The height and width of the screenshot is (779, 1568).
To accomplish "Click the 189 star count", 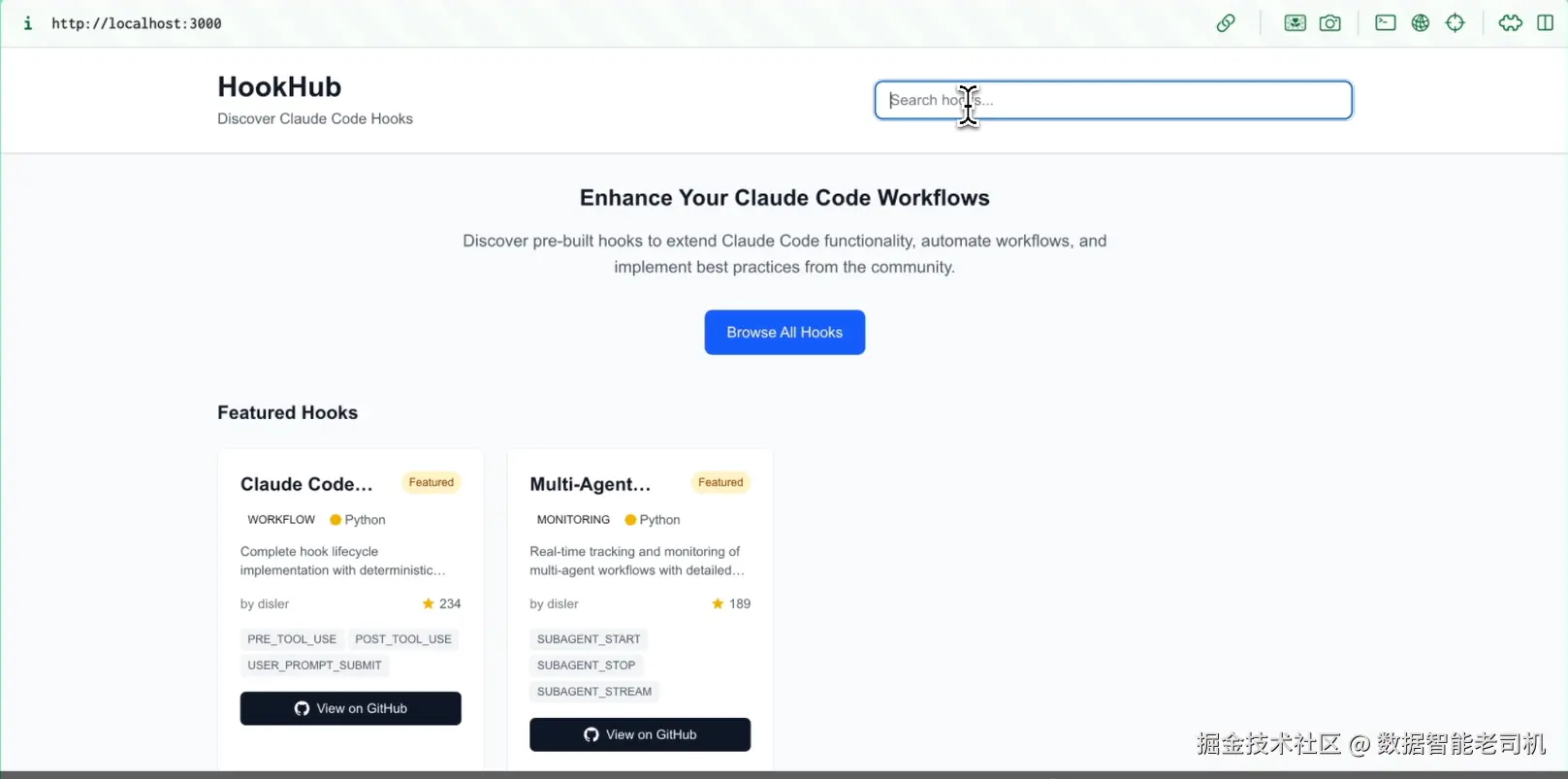I will click(x=731, y=603).
